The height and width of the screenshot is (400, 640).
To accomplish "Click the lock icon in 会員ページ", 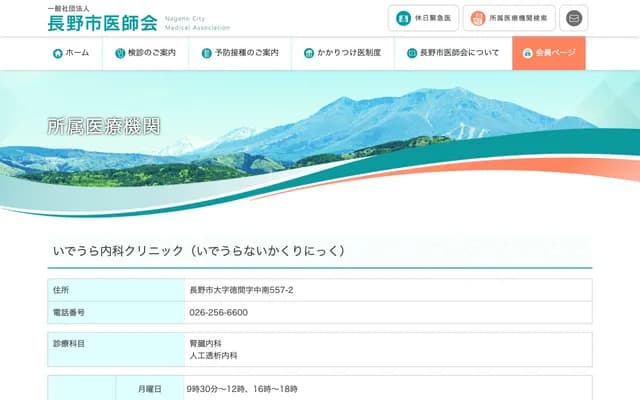I will 527,53.
